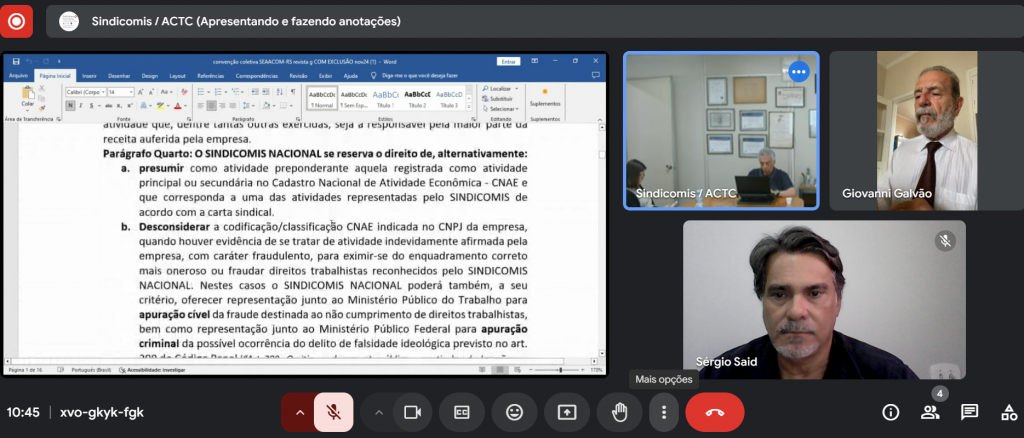Click the present screen icon
Screen dimensions: 1024x438
pyautogui.click(x=567, y=412)
